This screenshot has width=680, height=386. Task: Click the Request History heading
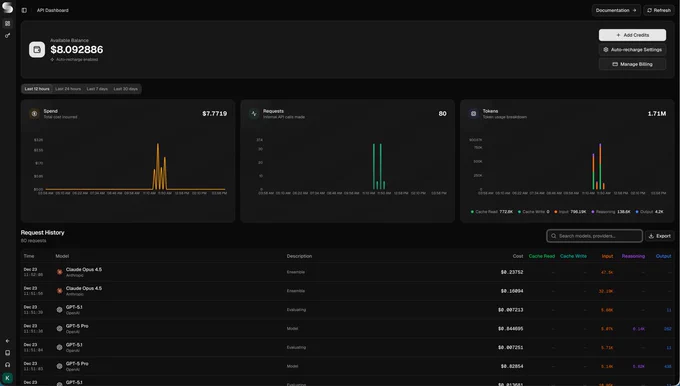[x=42, y=232]
